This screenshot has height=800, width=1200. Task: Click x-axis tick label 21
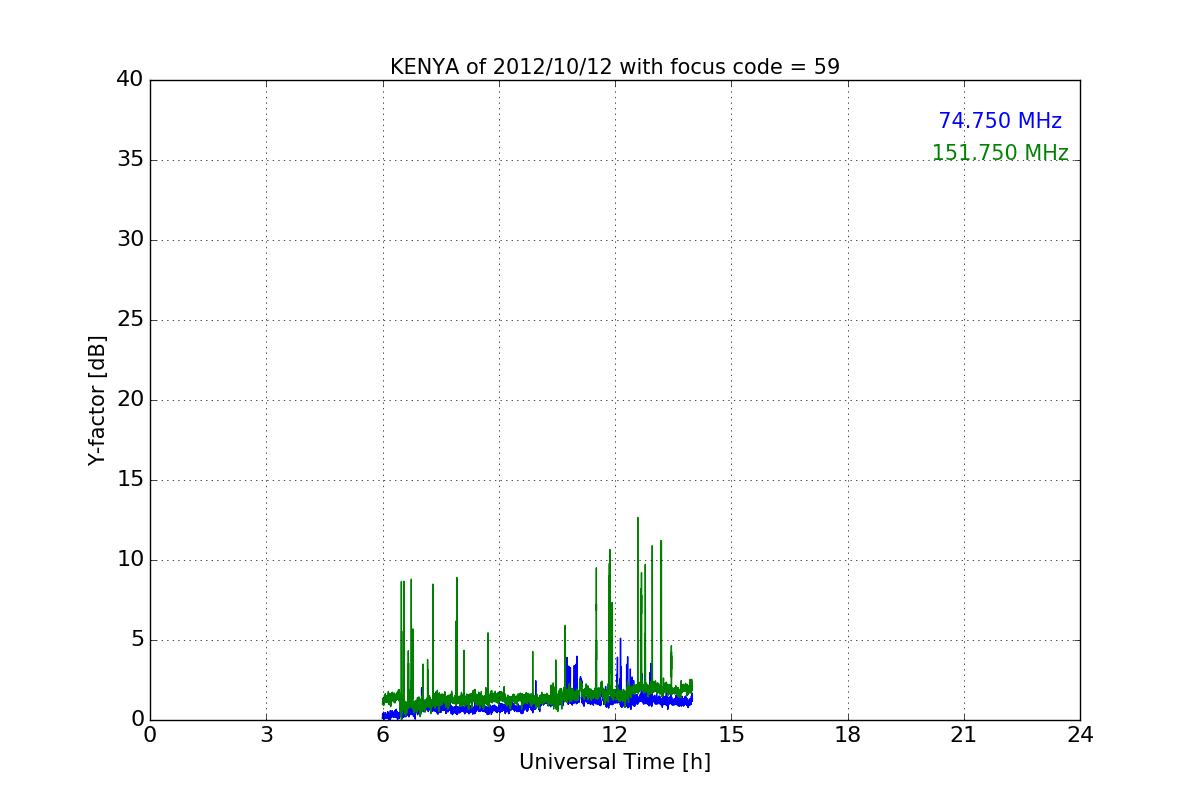click(964, 735)
